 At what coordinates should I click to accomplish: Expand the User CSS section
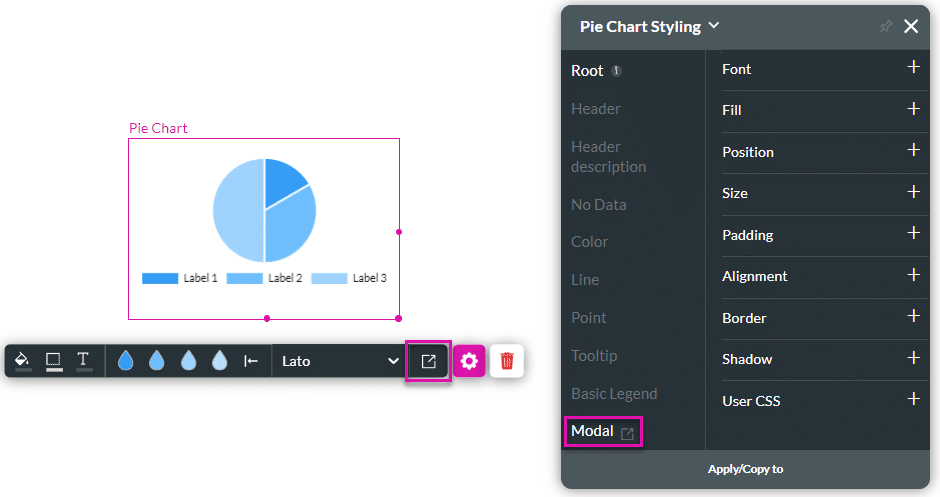coord(913,400)
